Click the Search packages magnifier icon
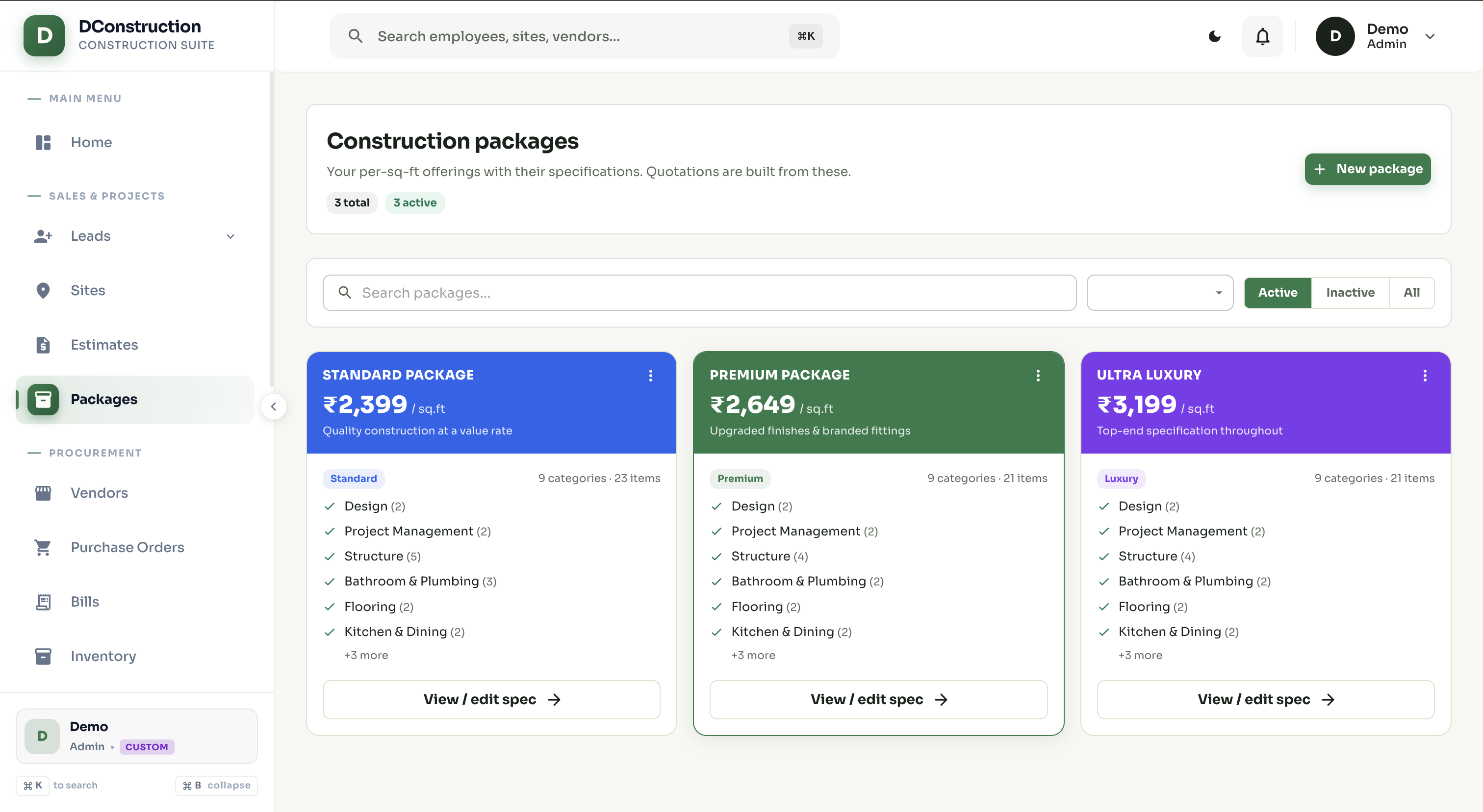Image resolution: width=1483 pixels, height=812 pixels. tap(345, 292)
